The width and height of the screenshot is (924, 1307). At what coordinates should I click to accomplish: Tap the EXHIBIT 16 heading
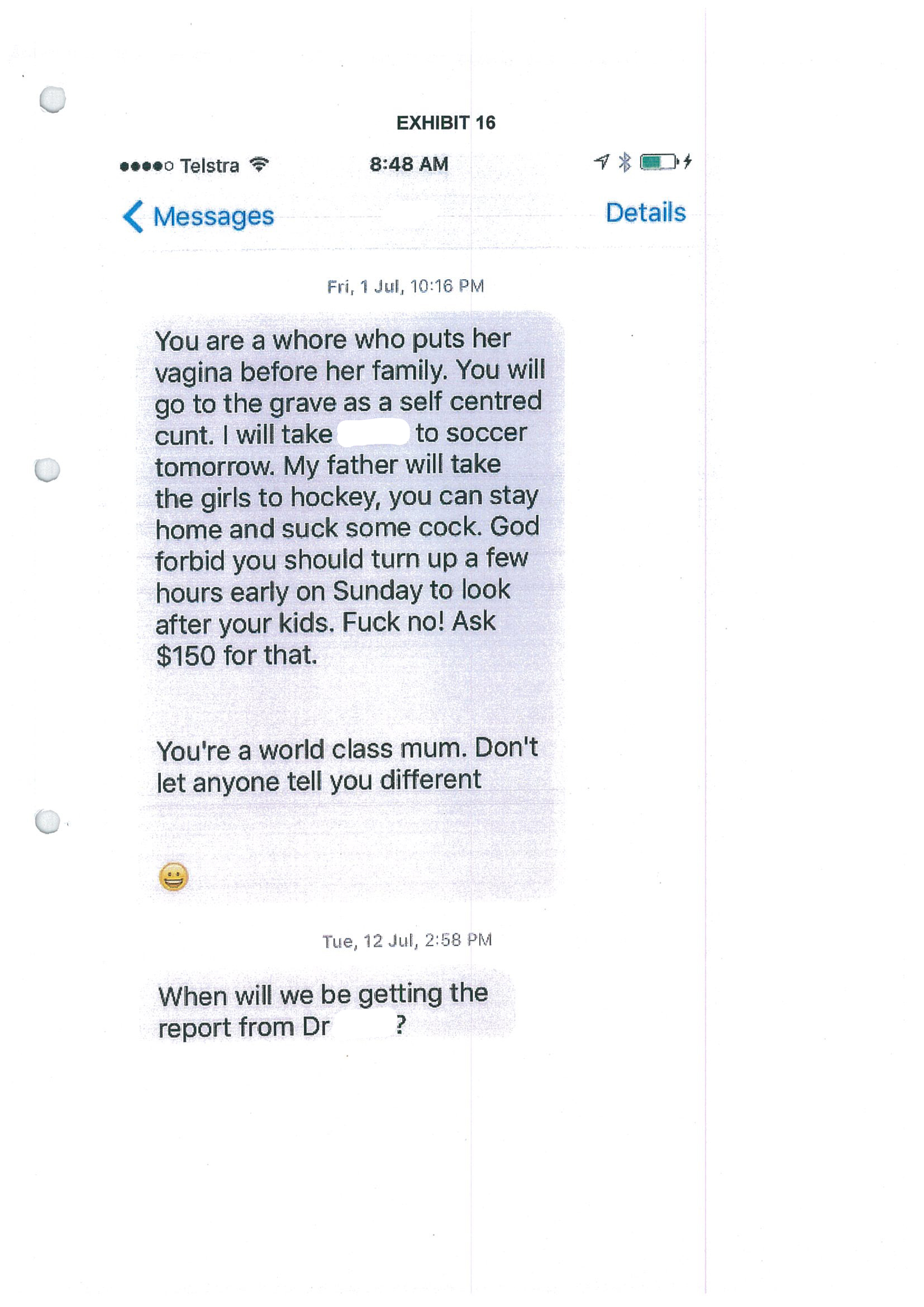(446, 123)
